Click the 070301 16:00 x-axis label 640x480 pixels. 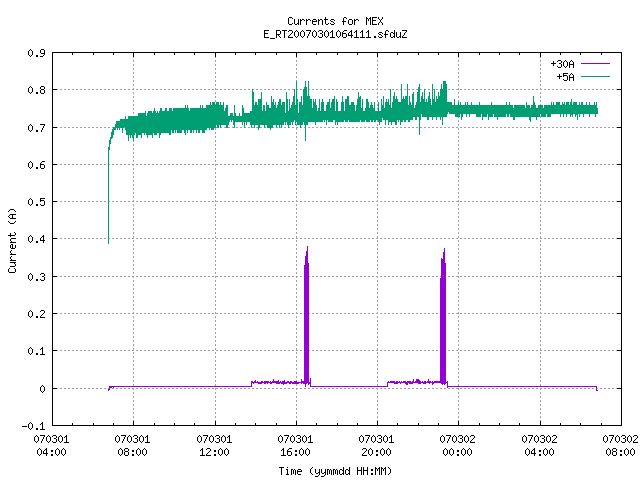(x=295, y=446)
